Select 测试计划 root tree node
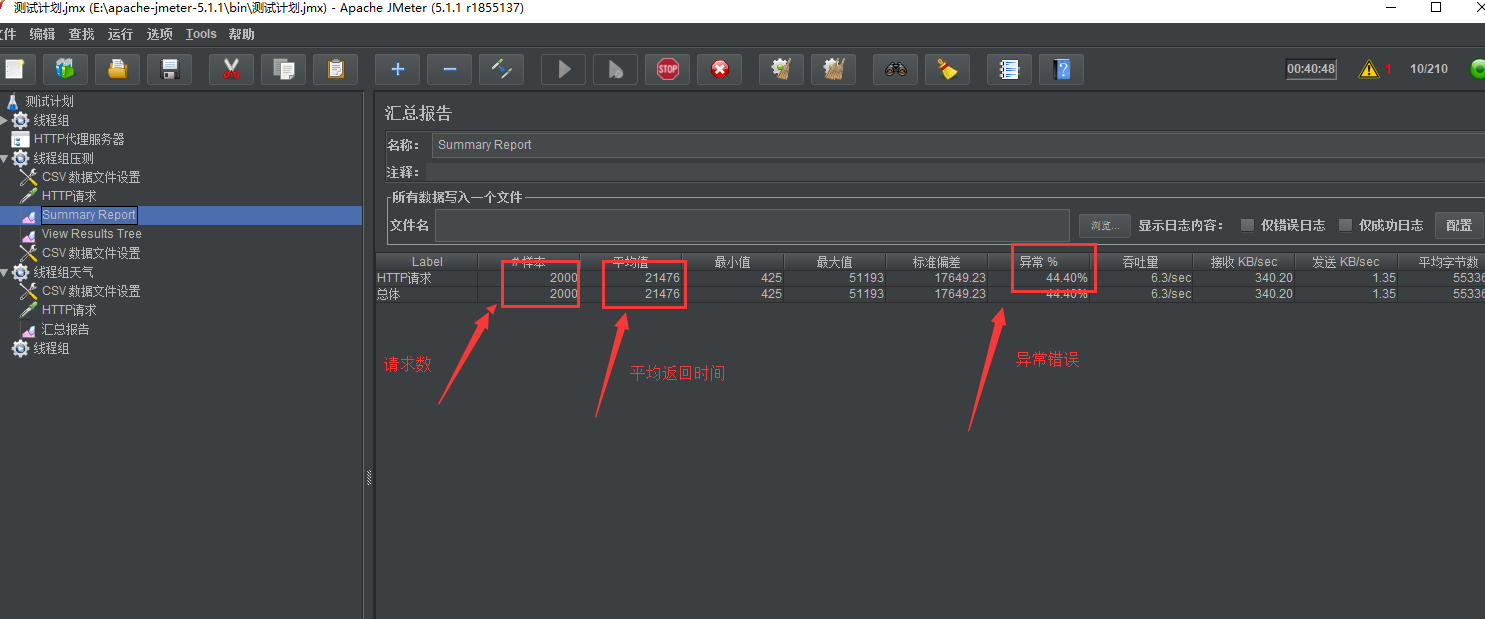The width and height of the screenshot is (1485, 619). click(49, 101)
